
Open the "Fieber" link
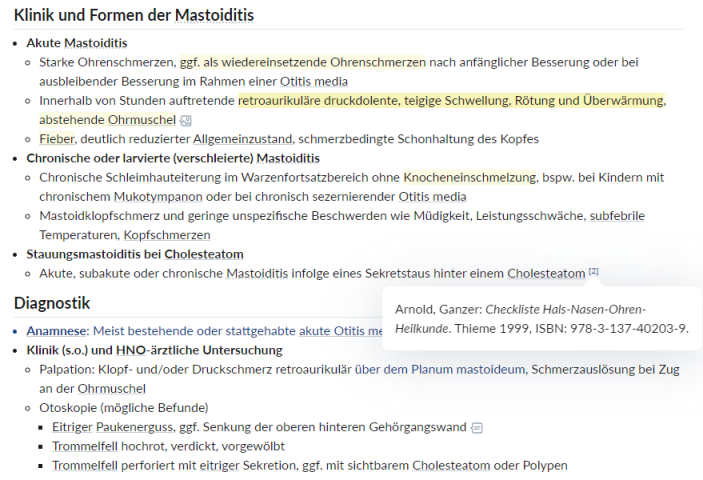tap(56, 139)
